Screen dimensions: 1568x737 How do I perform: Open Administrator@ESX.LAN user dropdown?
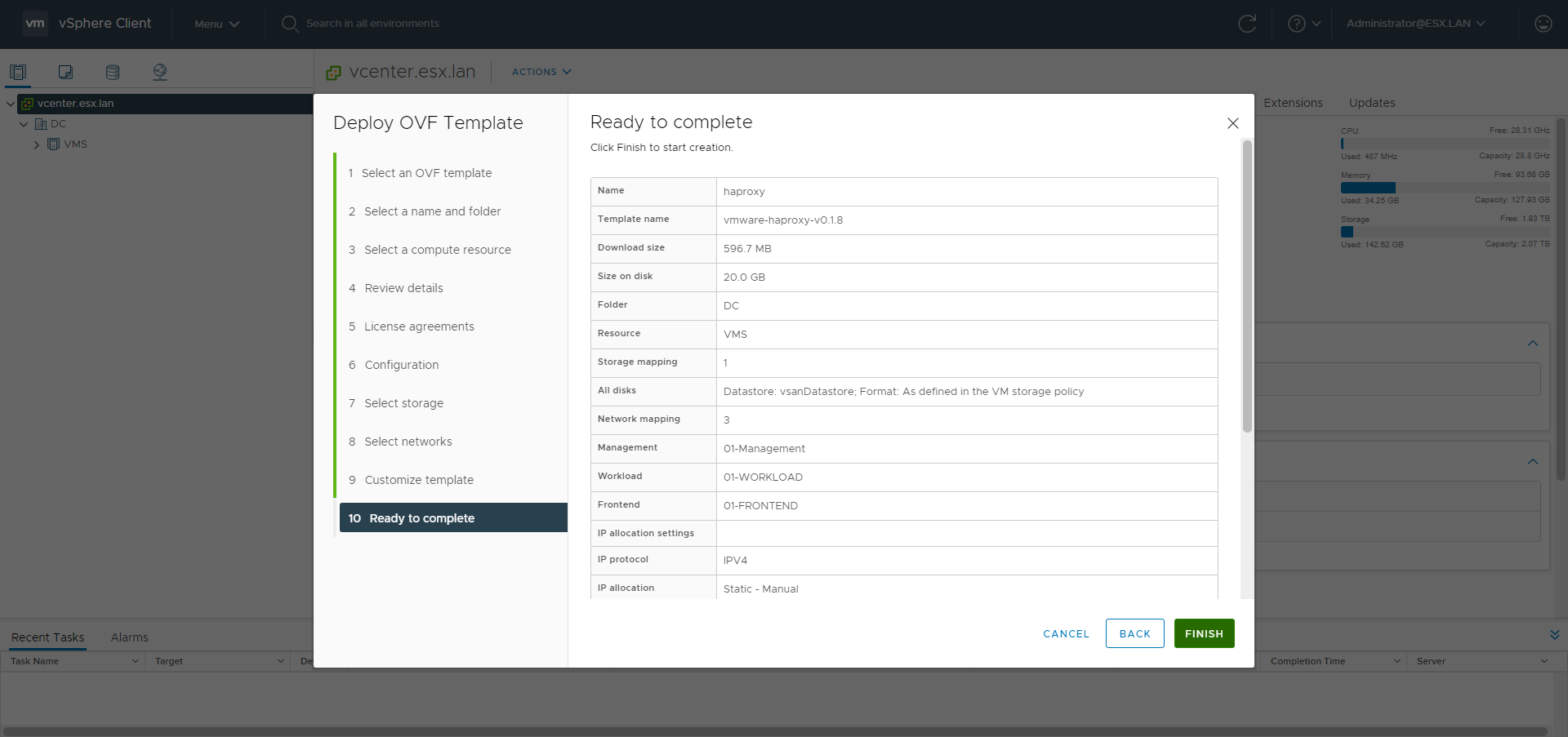[1415, 24]
